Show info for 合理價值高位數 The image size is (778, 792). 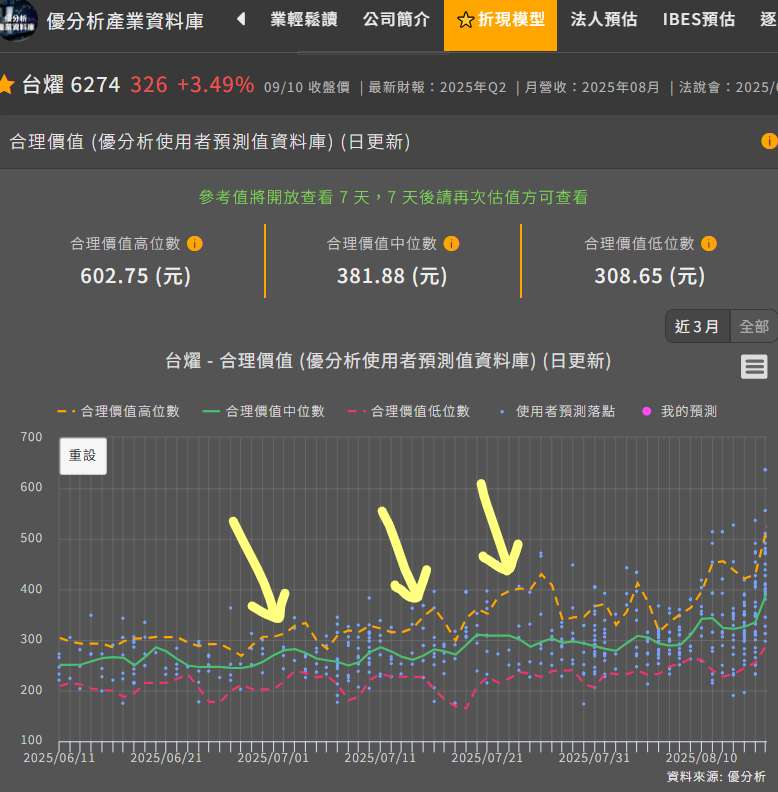pyautogui.click(x=194, y=244)
